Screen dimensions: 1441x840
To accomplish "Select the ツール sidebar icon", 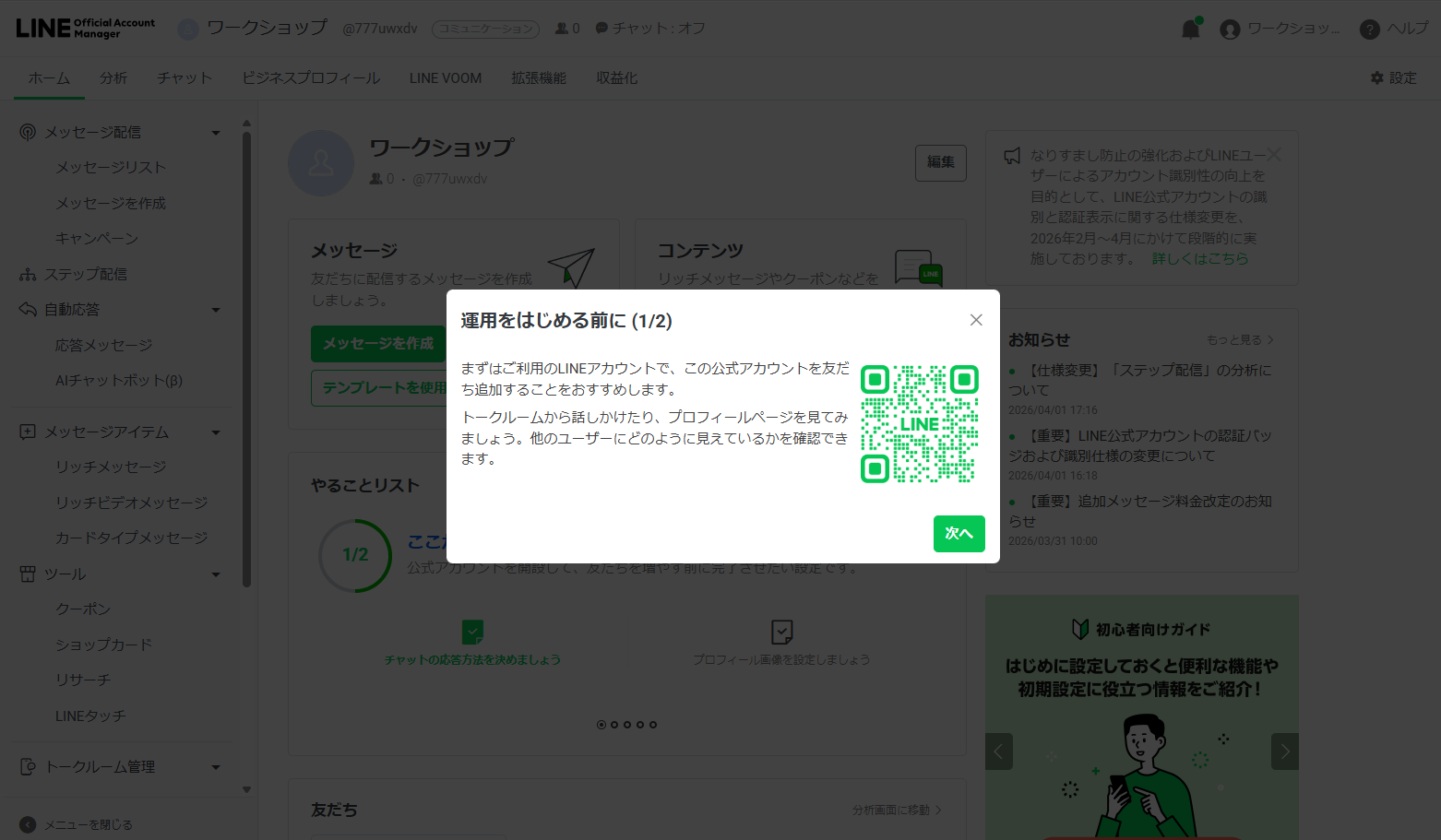I will (x=26, y=574).
